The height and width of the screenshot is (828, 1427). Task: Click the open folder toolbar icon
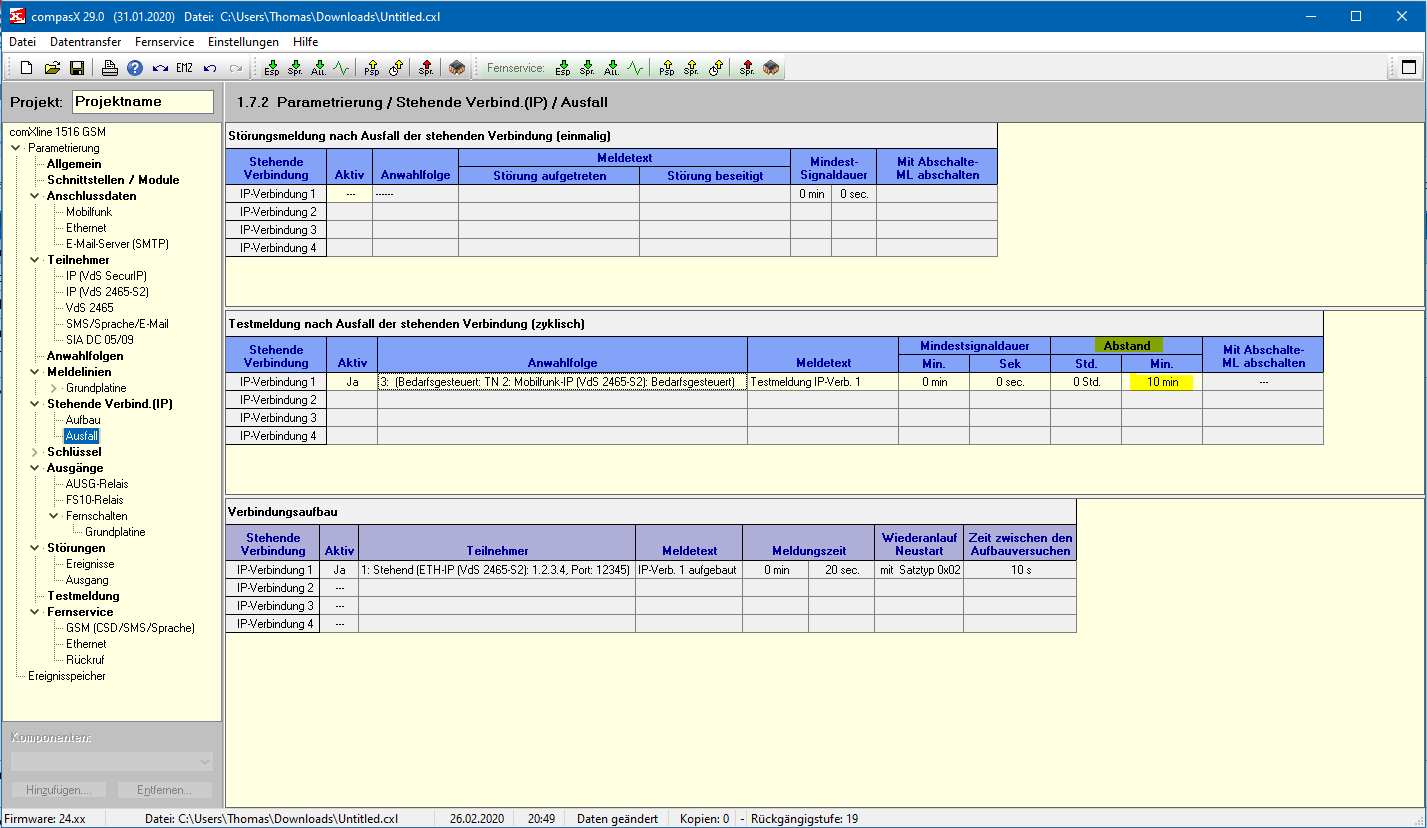pos(52,68)
